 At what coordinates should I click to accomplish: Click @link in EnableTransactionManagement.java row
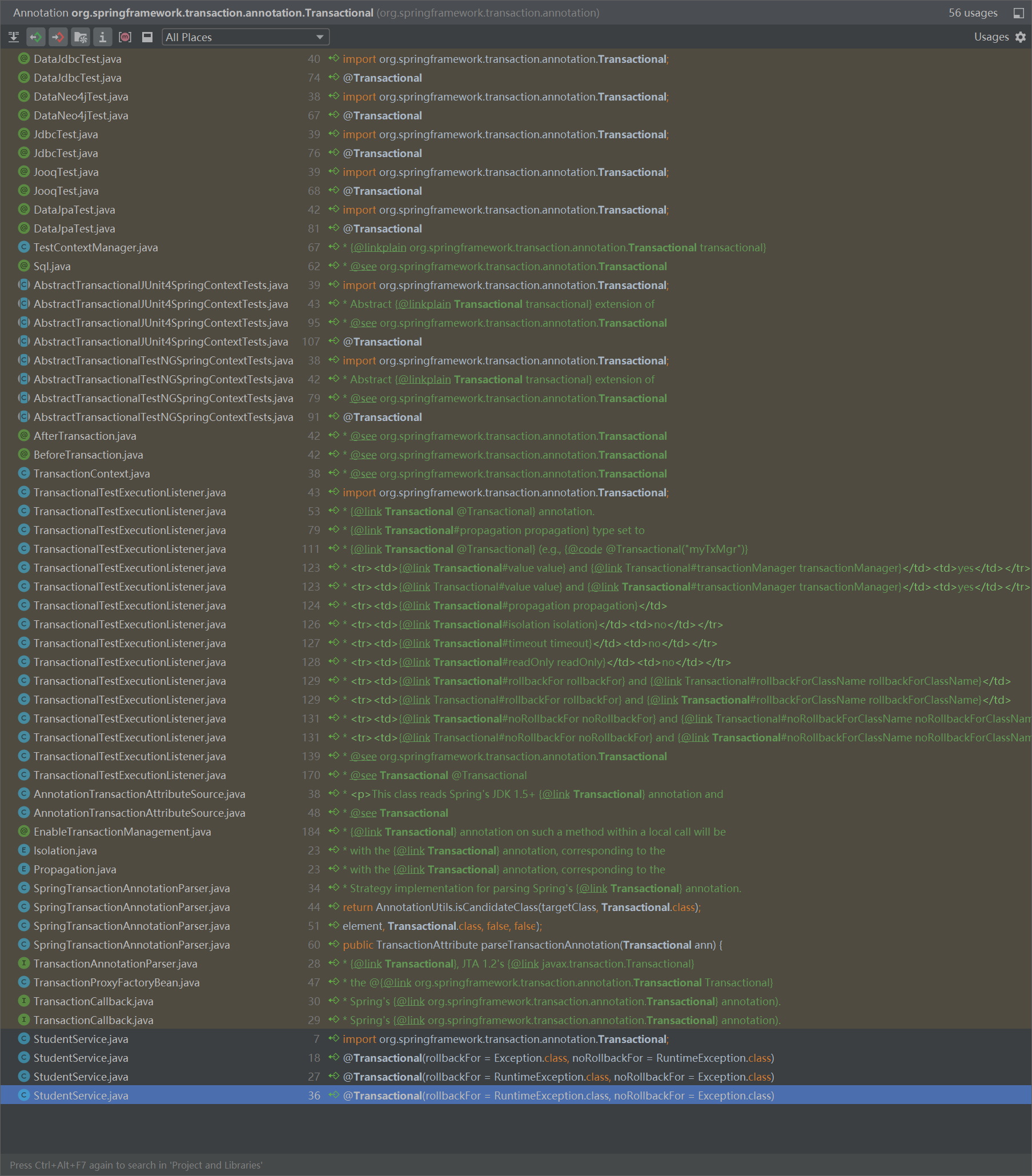367,832
